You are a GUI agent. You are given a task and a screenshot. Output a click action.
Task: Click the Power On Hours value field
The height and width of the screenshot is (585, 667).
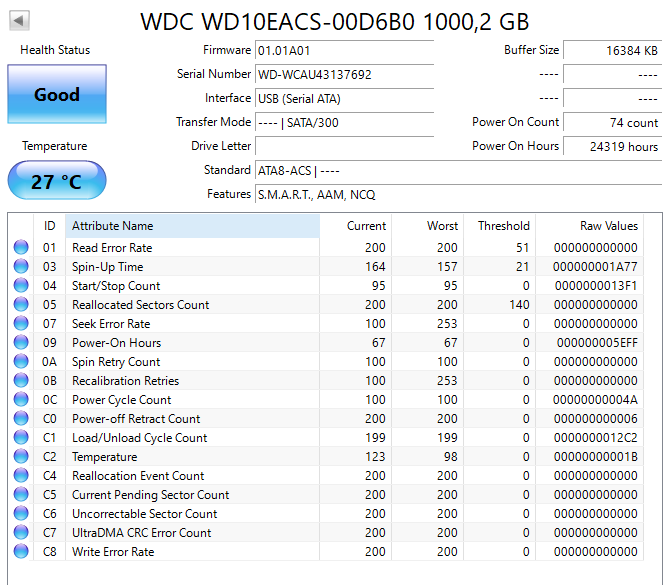pyautogui.click(x=612, y=146)
